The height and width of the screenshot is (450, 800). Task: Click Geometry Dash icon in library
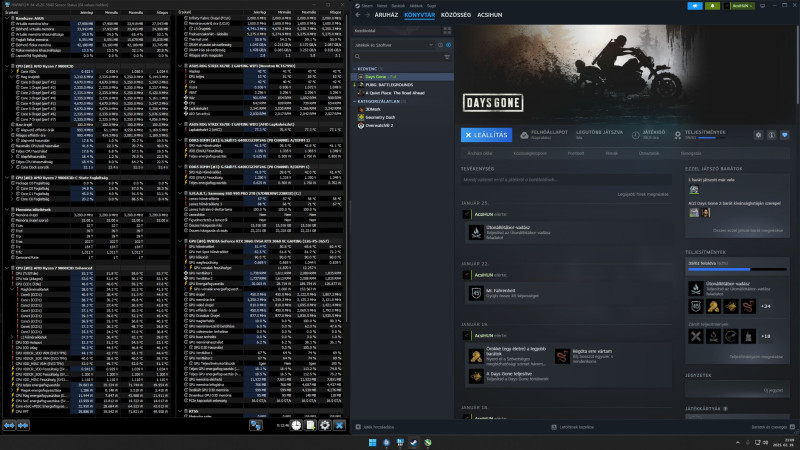coord(361,117)
